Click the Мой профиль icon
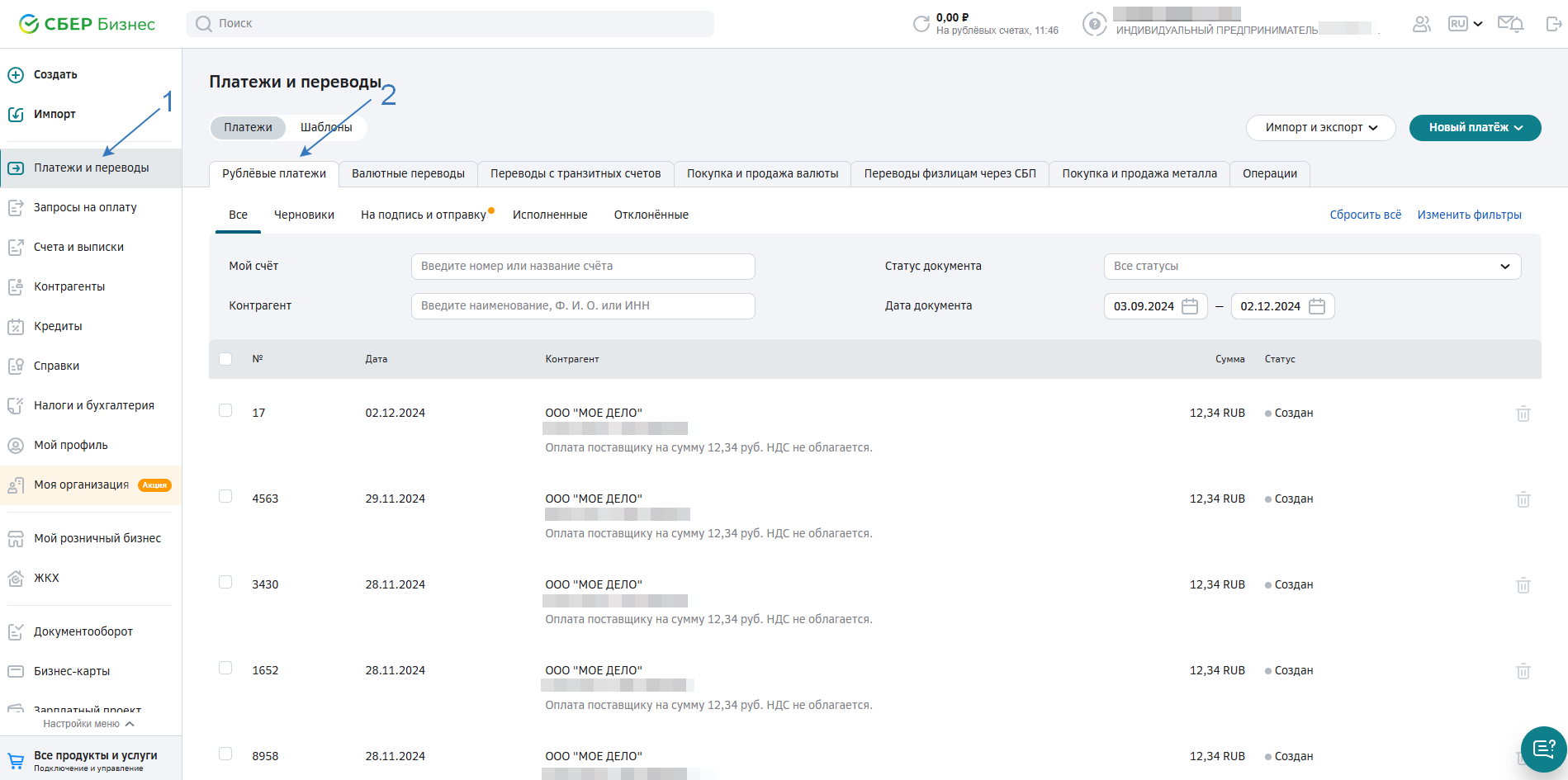The height and width of the screenshot is (780, 1568). coord(16,446)
